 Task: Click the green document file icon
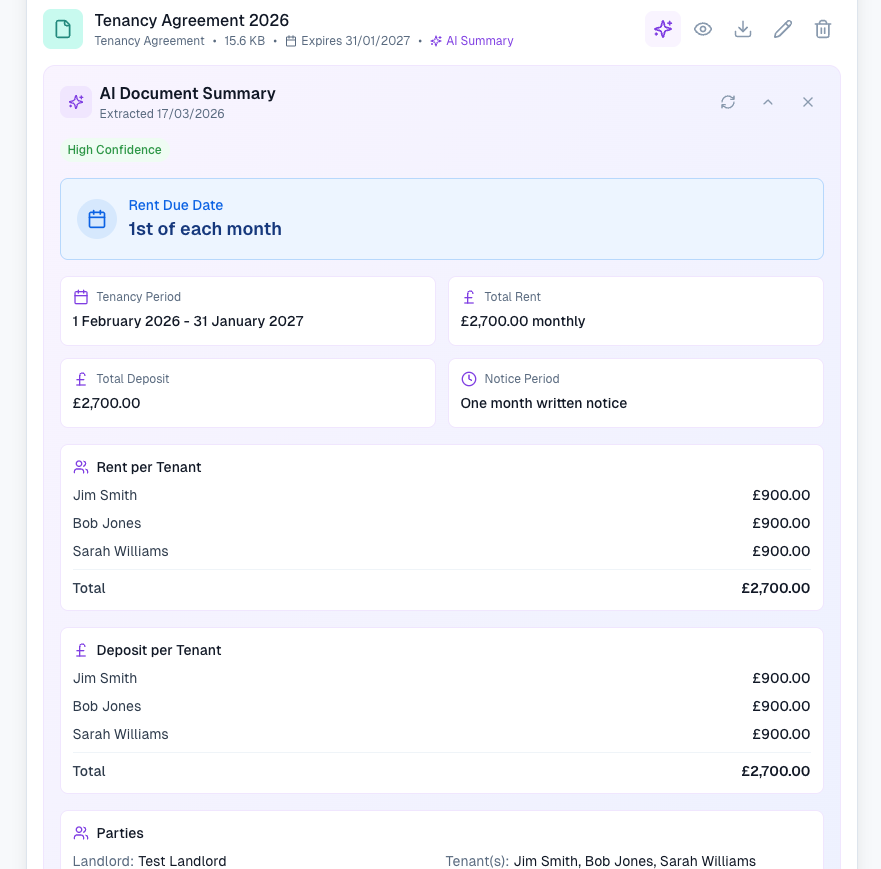pyautogui.click(x=62, y=29)
